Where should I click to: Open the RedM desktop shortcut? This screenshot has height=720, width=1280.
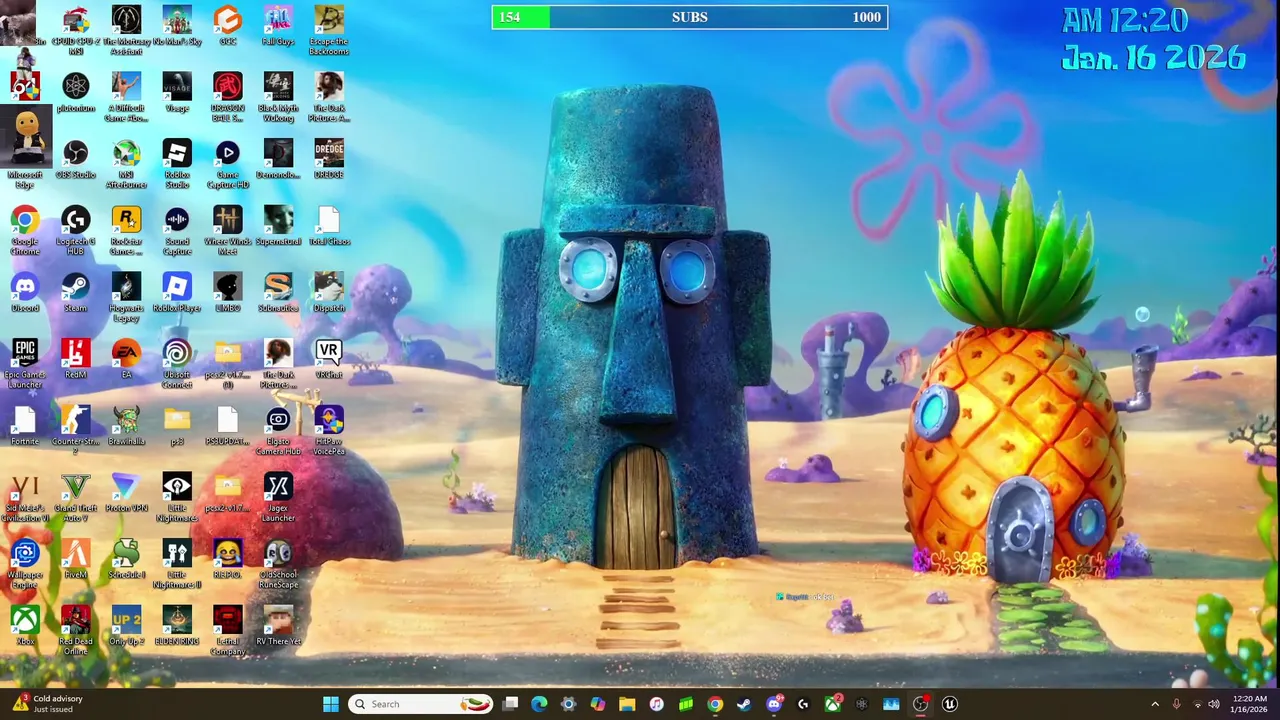point(76,360)
